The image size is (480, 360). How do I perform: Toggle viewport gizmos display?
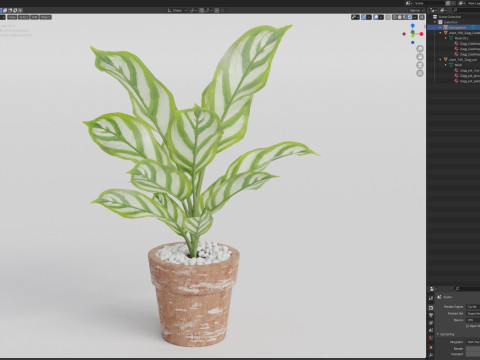coord(364,17)
